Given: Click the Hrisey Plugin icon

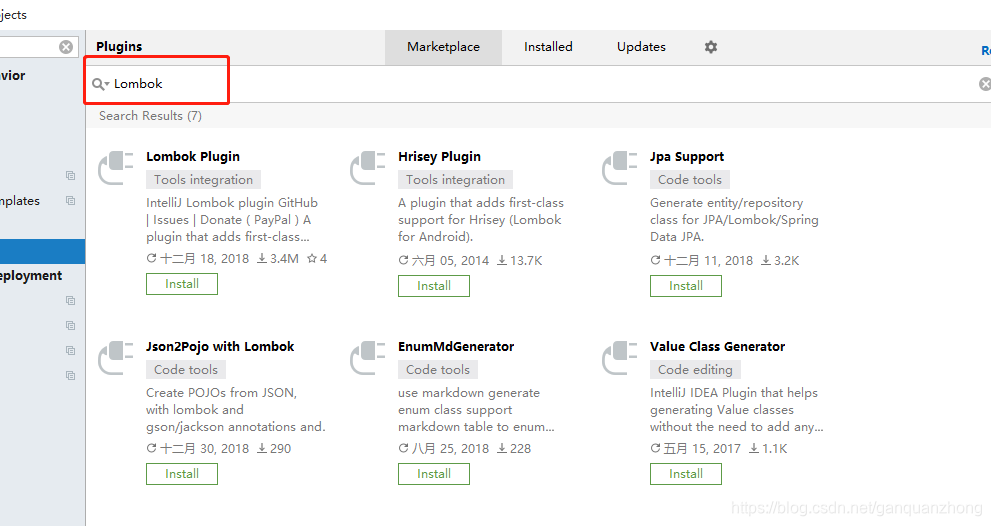Looking at the screenshot, I should [x=368, y=168].
